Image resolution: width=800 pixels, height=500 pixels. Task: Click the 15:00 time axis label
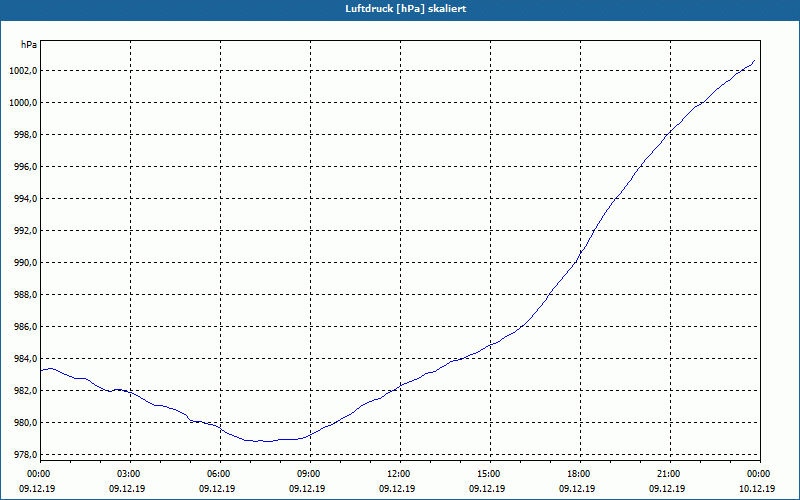(x=490, y=474)
